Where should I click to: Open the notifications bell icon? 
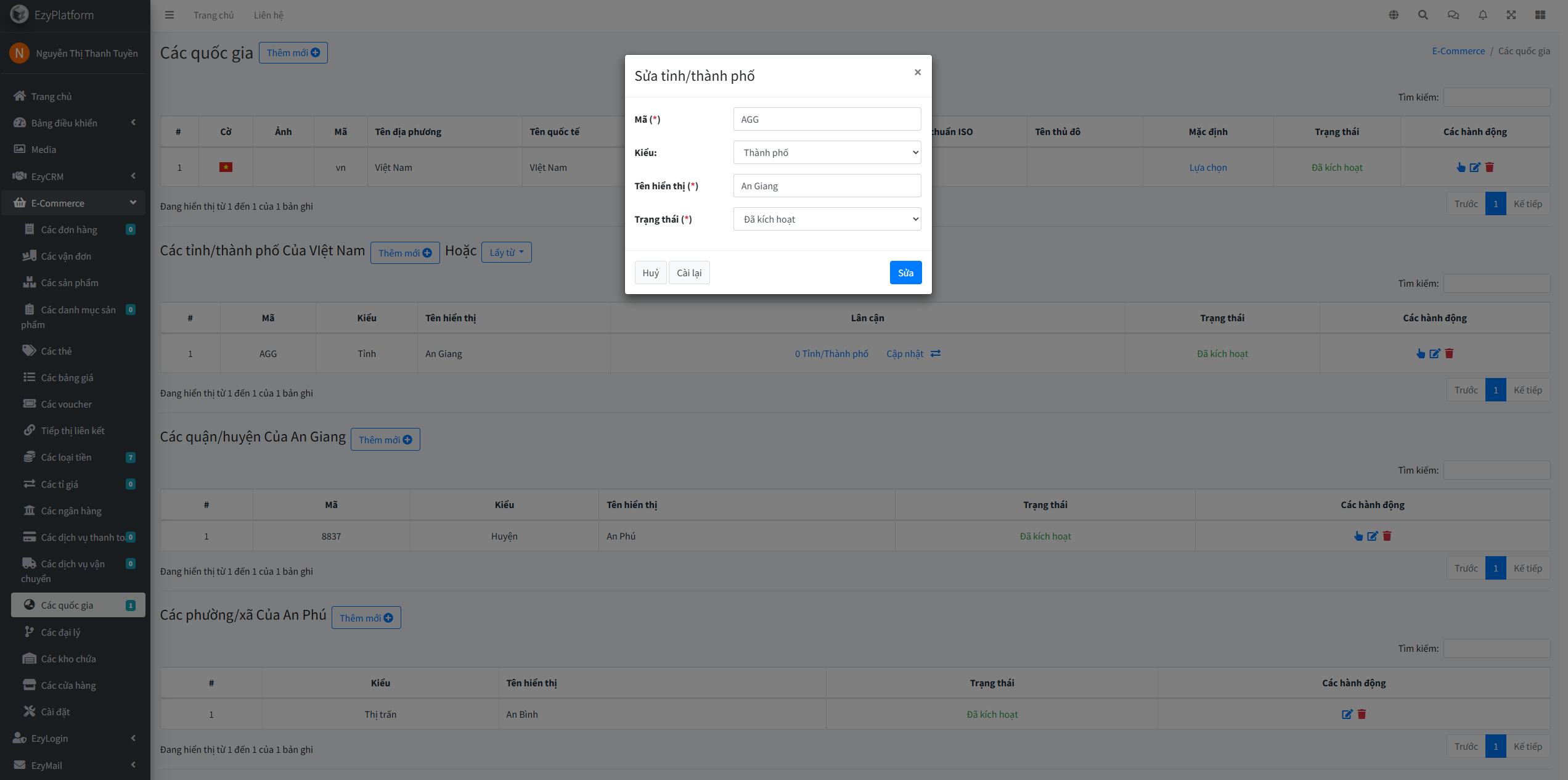[x=1483, y=15]
